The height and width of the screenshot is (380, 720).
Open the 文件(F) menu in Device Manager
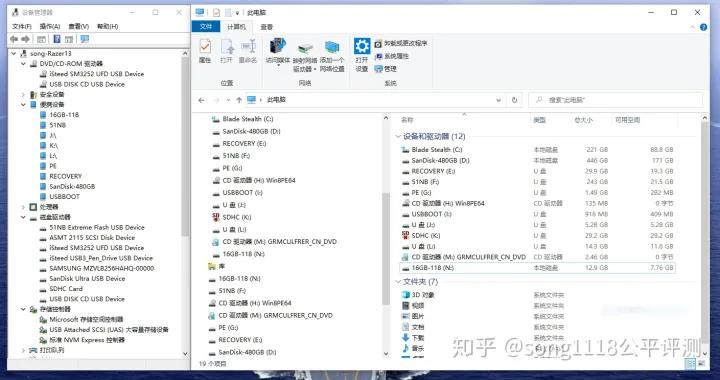point(22,26)
